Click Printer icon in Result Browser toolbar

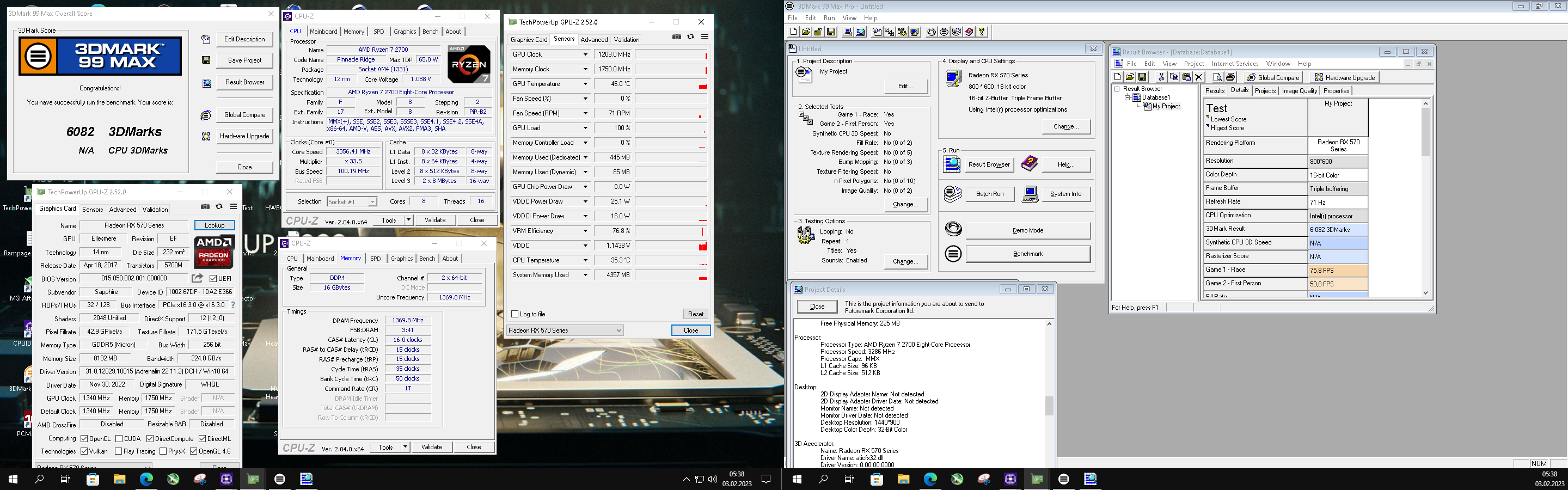(x=1231, y=77)
